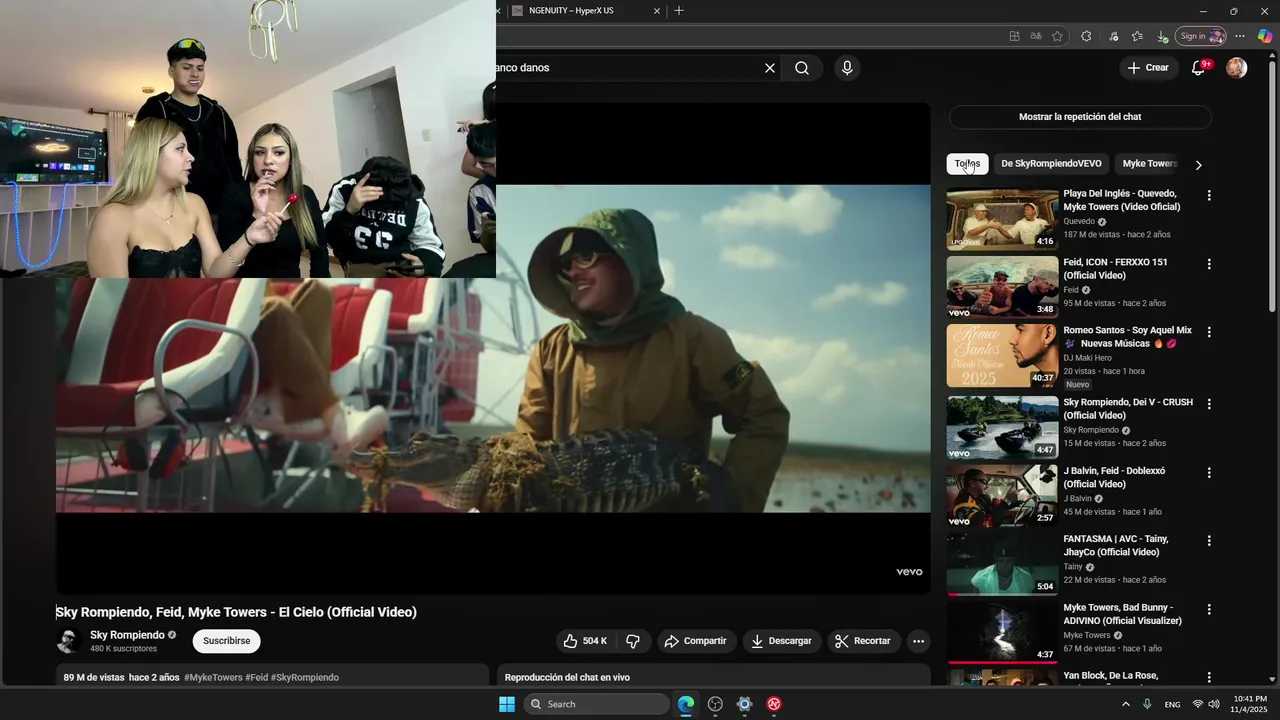
Task: Open Edge downloads icon
Action: (1162, 36)
